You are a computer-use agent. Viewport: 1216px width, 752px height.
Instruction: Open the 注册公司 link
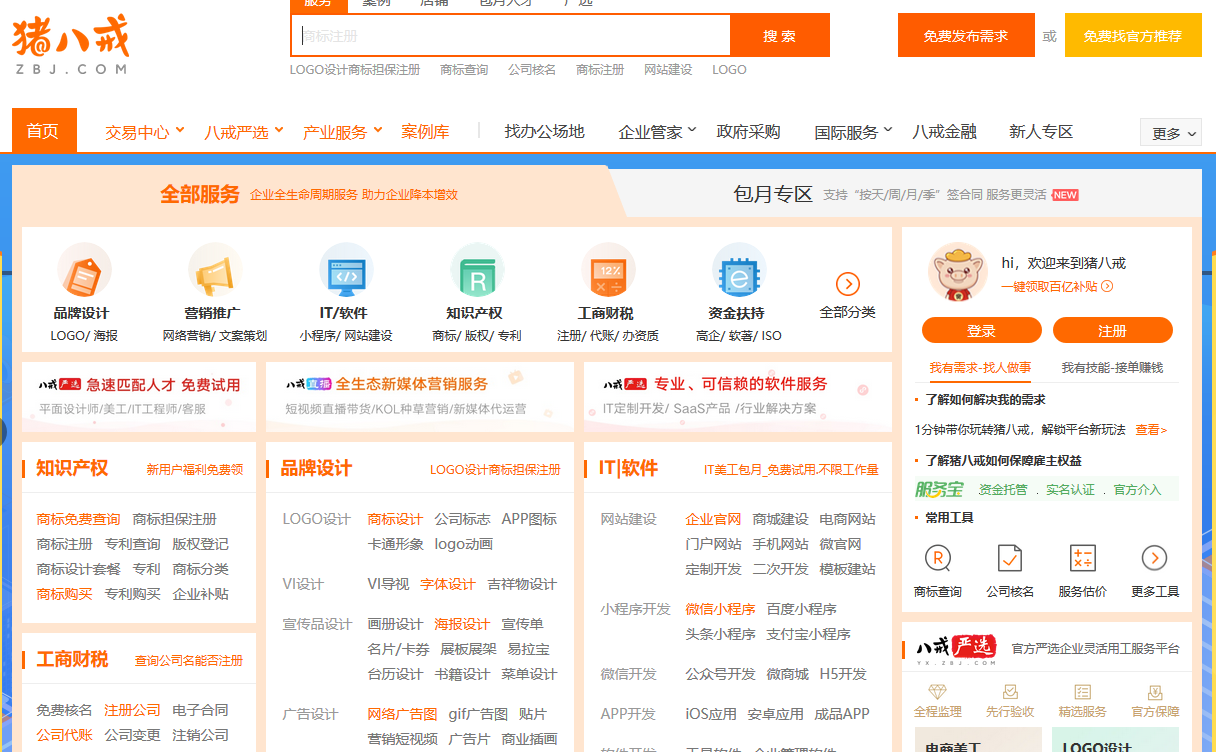(x=133, y=710)
